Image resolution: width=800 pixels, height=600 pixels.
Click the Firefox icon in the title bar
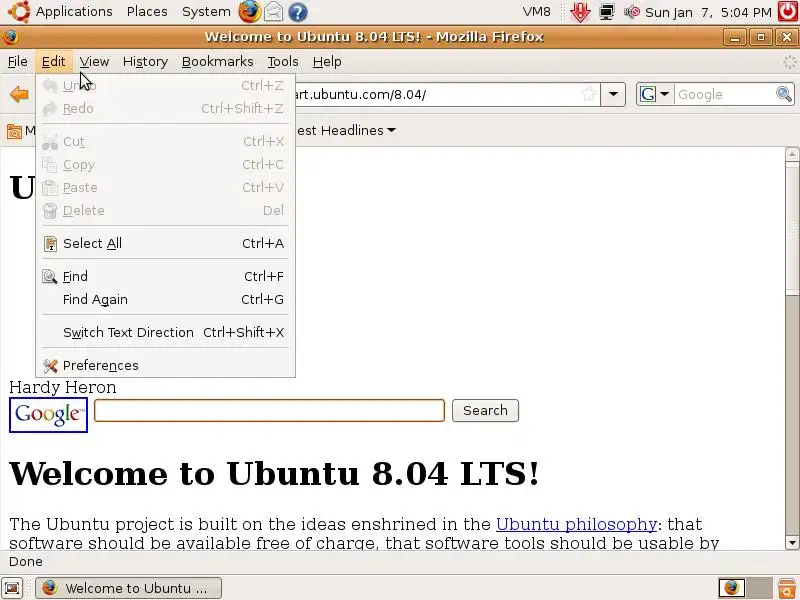click(x=10, y=37)
